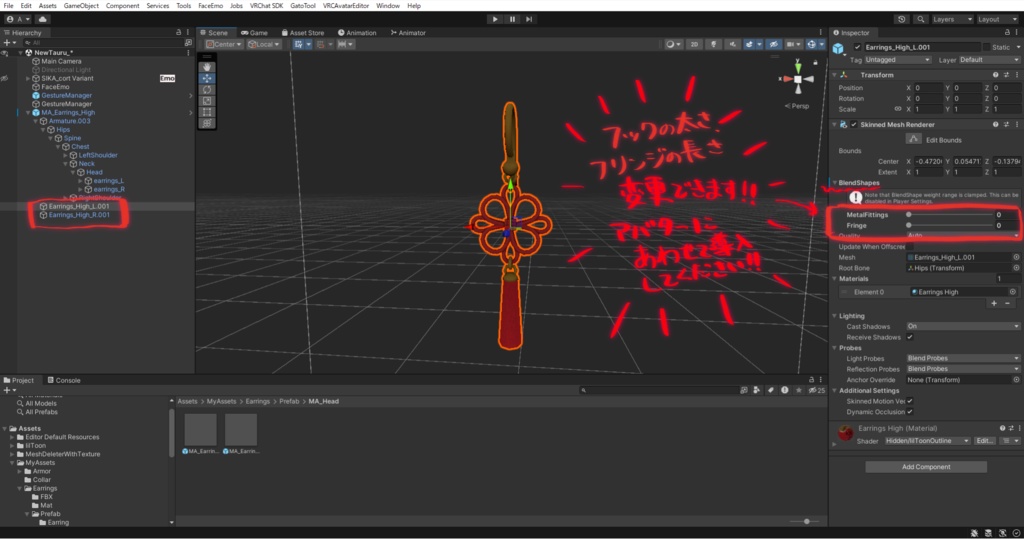Click the scene orientation gizmo center cube
The height and width of the screenshot is (539, 1024).
[797, 79]
